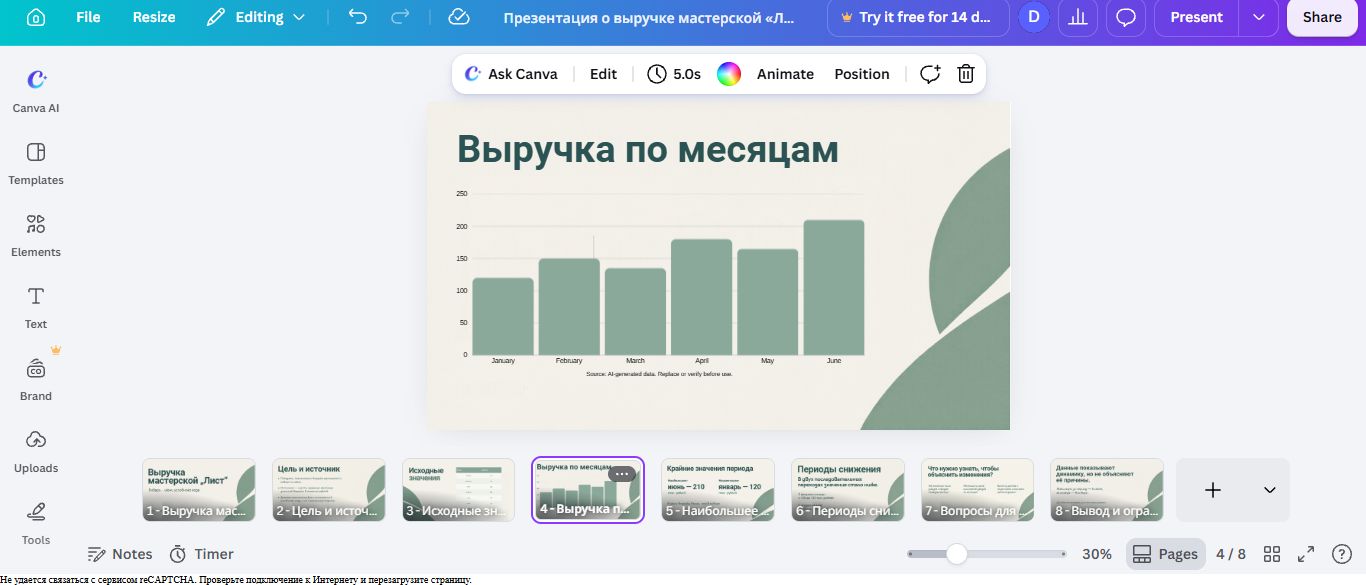Screen dimensions: 1366x585
Task: Check cloud save status icon
Action: [x=459, y=17]
